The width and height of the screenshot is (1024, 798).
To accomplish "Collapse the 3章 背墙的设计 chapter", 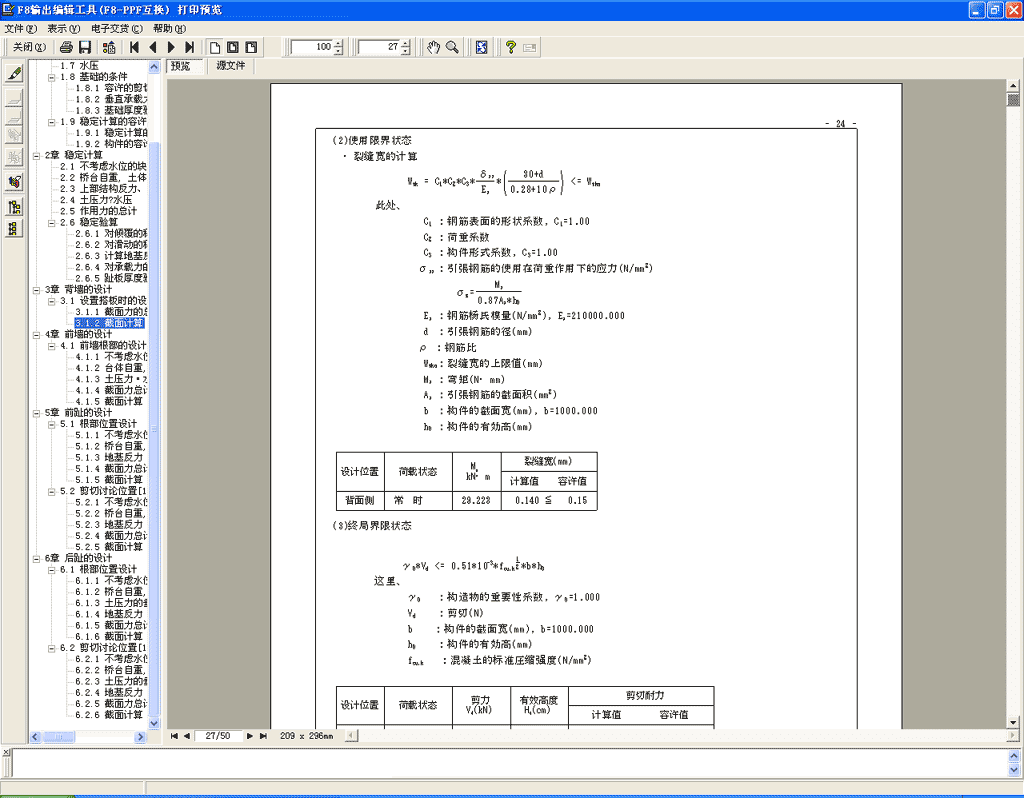I will [x=37, y=290].
